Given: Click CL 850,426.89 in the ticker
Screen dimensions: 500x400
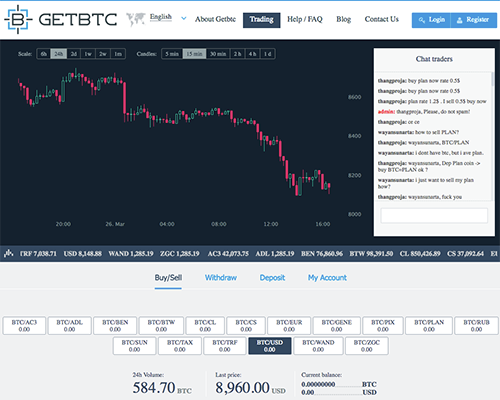Looking at the screenshot, I should click(x=420, y=254).
